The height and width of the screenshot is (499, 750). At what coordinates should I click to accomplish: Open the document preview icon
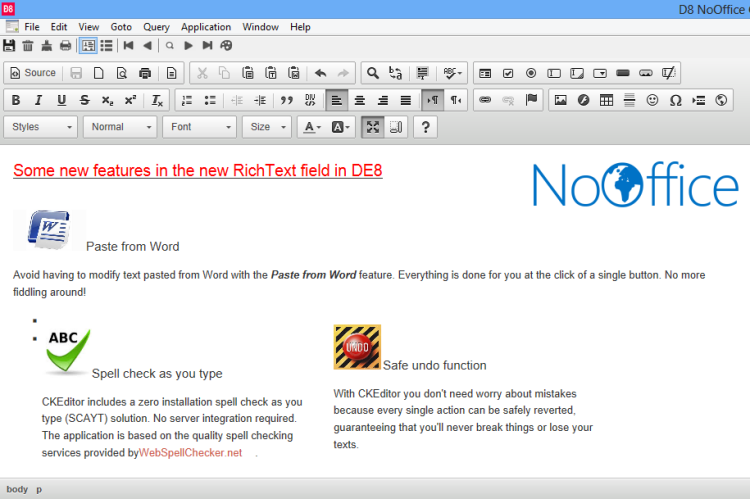click(121, 73)
